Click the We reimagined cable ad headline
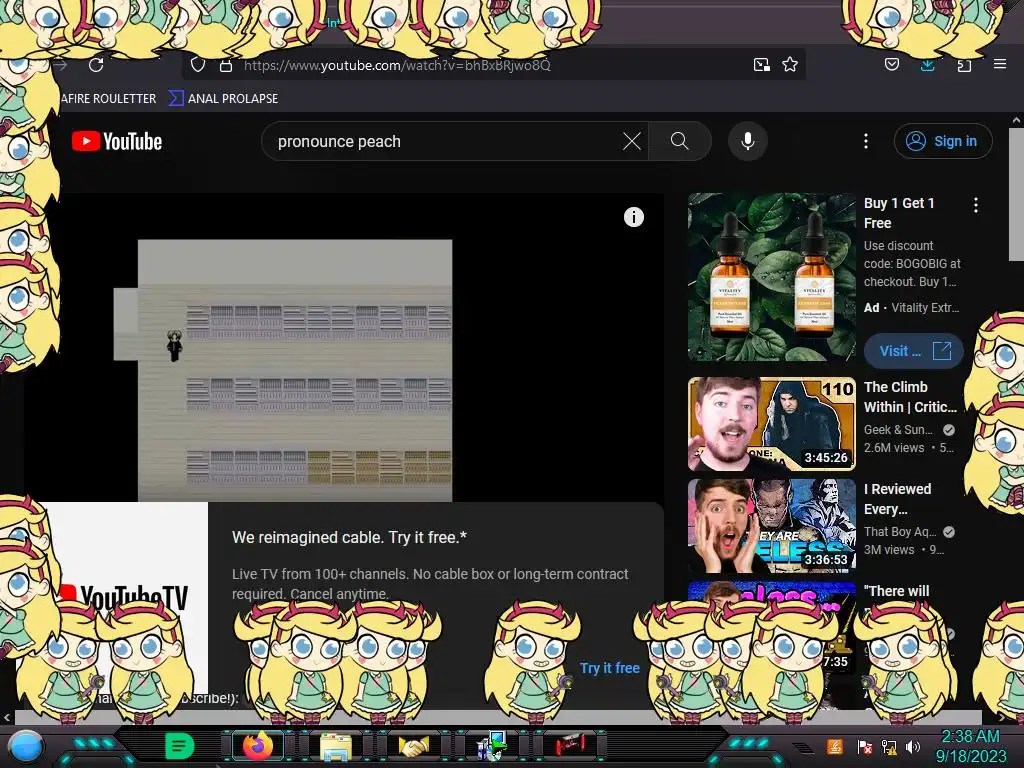Image resolution: width=1024 pixels, height=768 pixels. coord(349,537)
